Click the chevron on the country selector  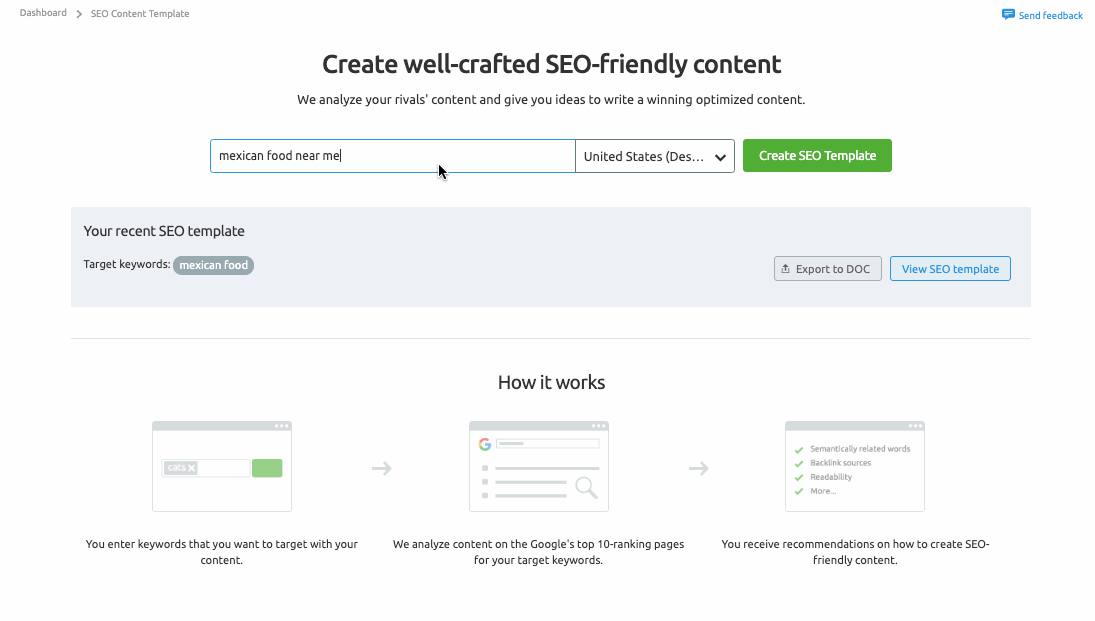tap(721, 156)
